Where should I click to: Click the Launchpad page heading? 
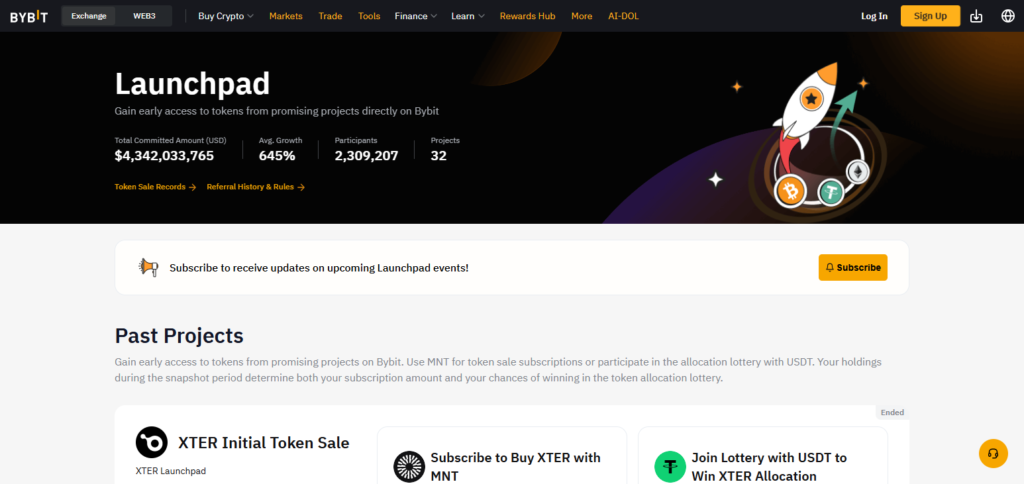192,84
